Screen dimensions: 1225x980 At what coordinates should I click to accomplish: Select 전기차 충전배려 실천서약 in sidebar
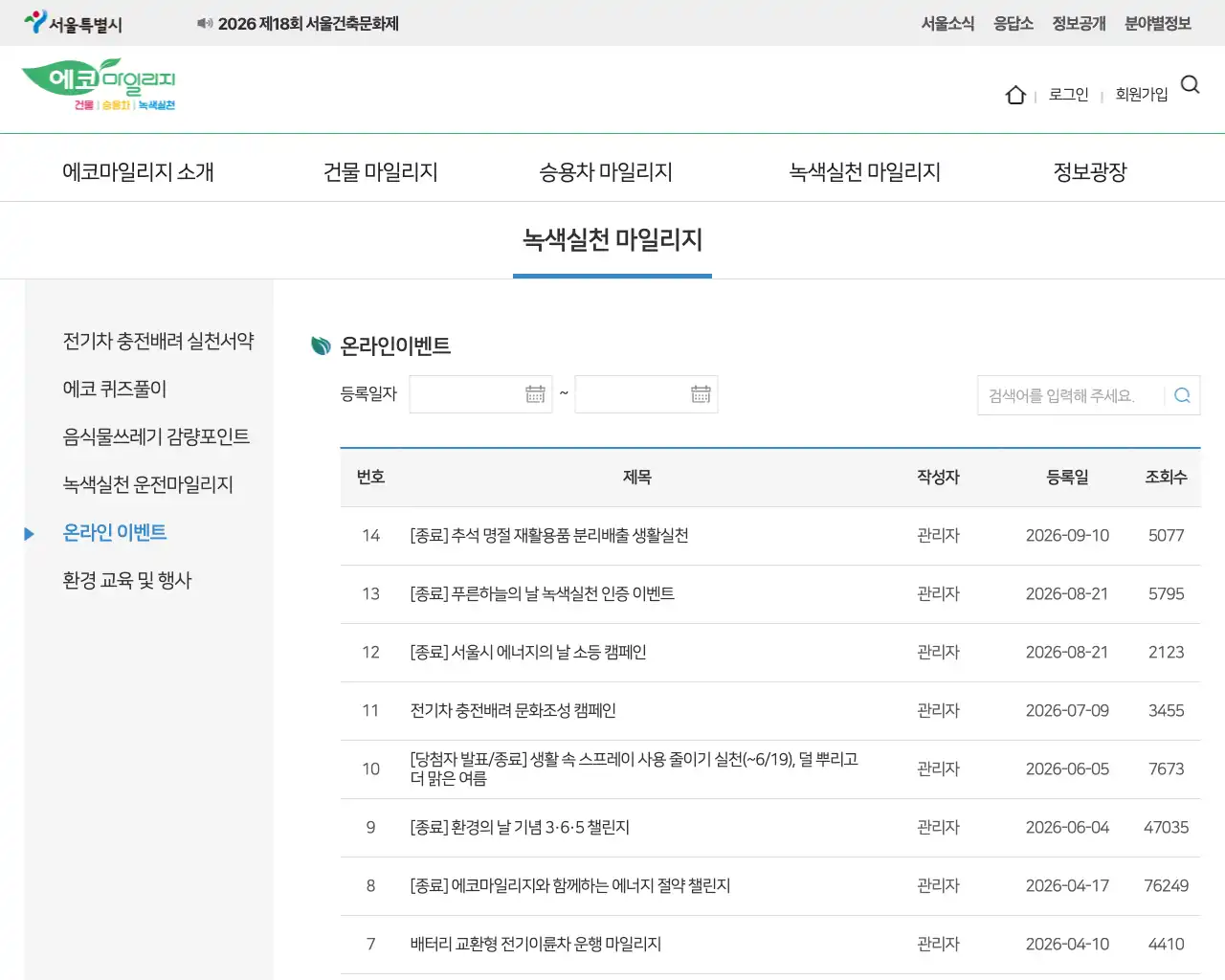[158, 341]
